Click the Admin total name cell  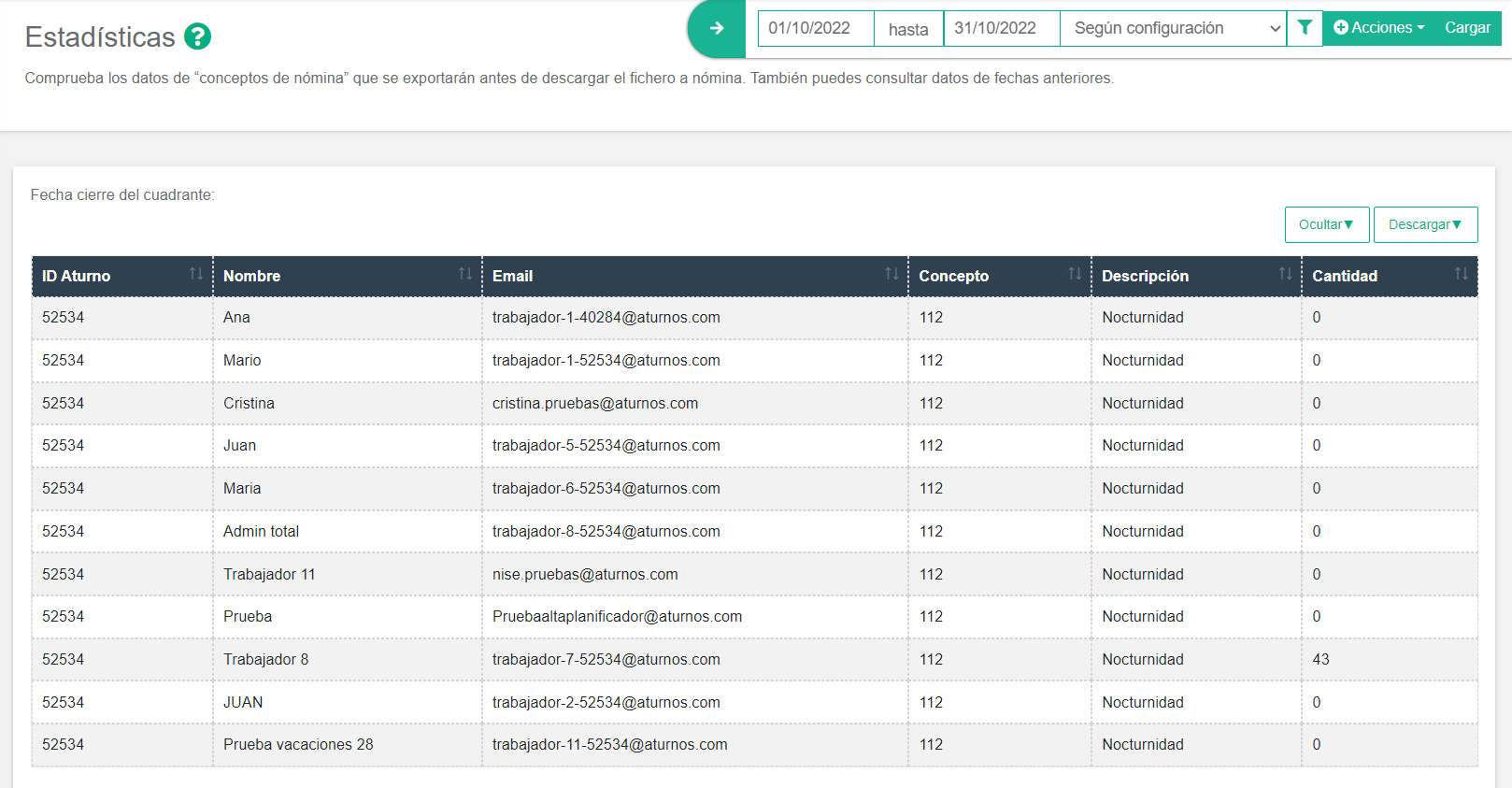pyautogui.click(x=262, y=531)
